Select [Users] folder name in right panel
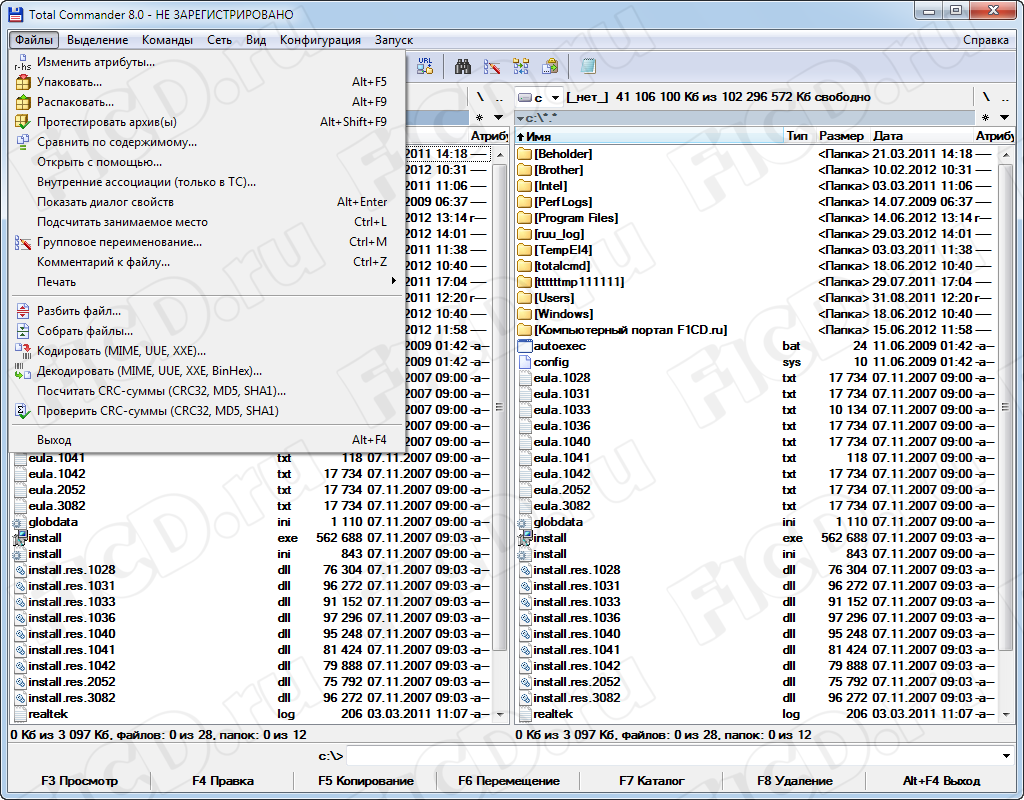This screenshot has width=1024, height=800. 554,298
